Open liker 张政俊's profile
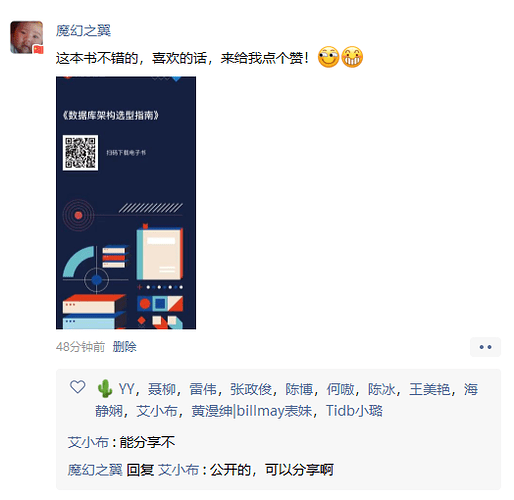The image size is (514, 500). point(251,389)
